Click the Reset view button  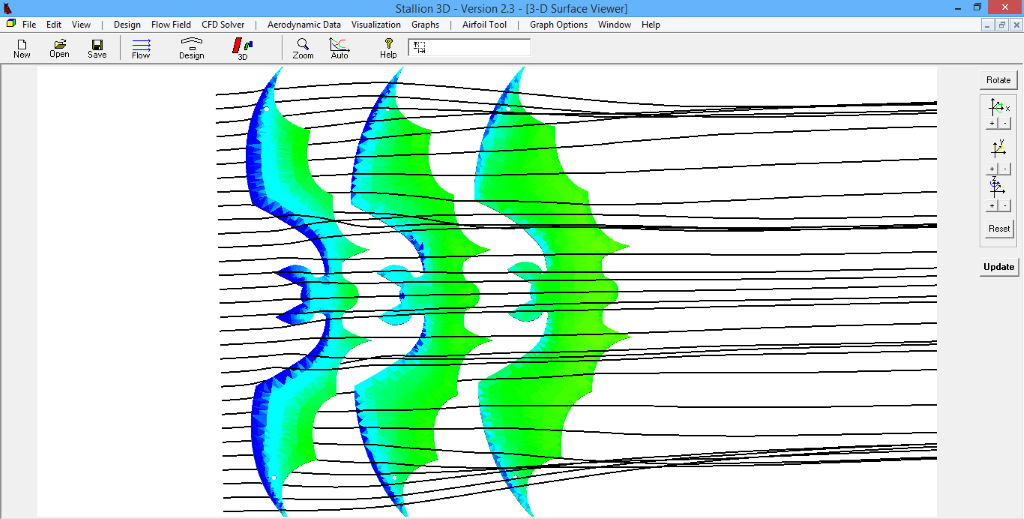tap(999, 228)
